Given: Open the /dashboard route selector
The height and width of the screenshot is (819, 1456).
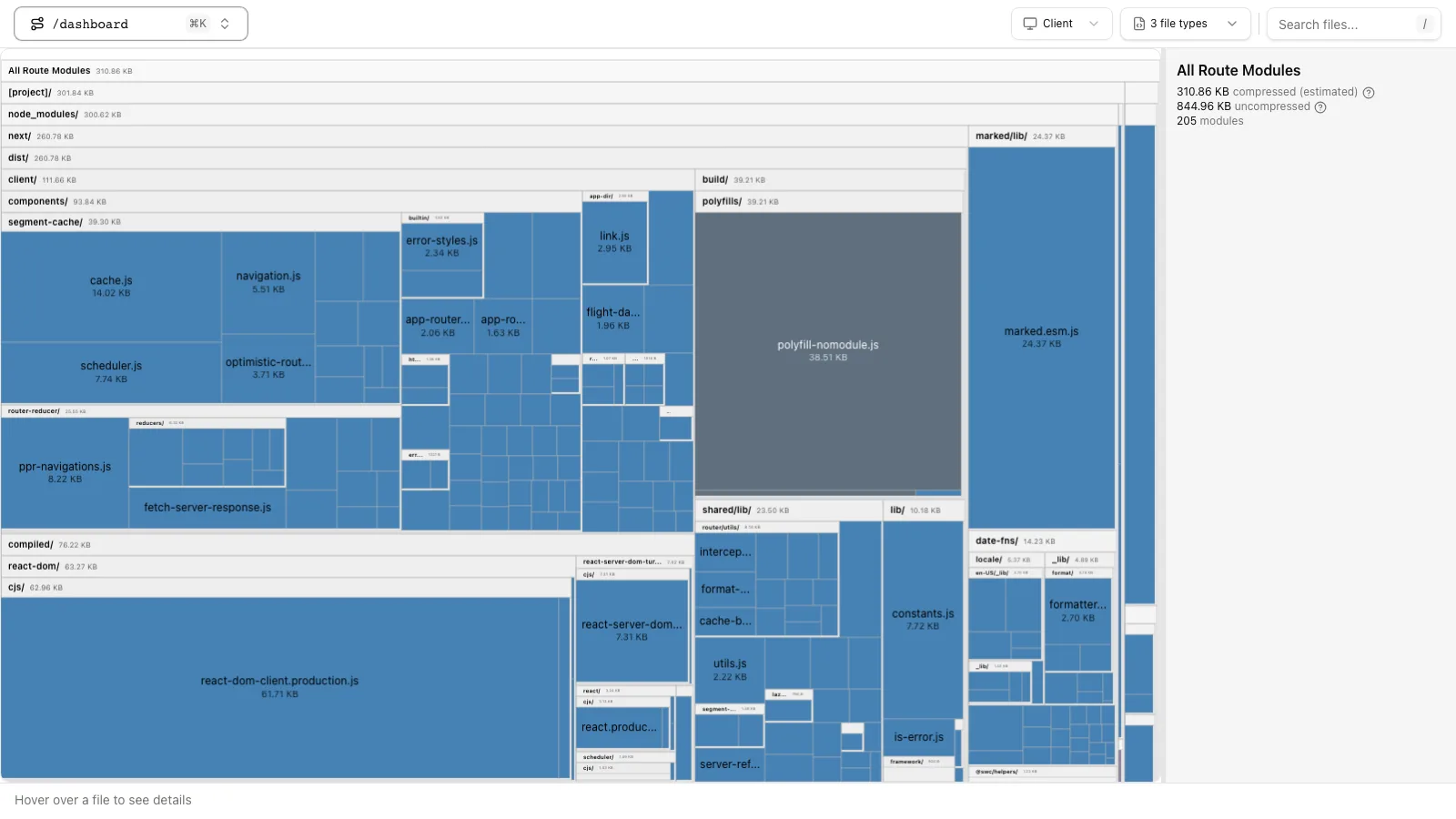Looking at the screenshot, I should (x=131, y=24).
